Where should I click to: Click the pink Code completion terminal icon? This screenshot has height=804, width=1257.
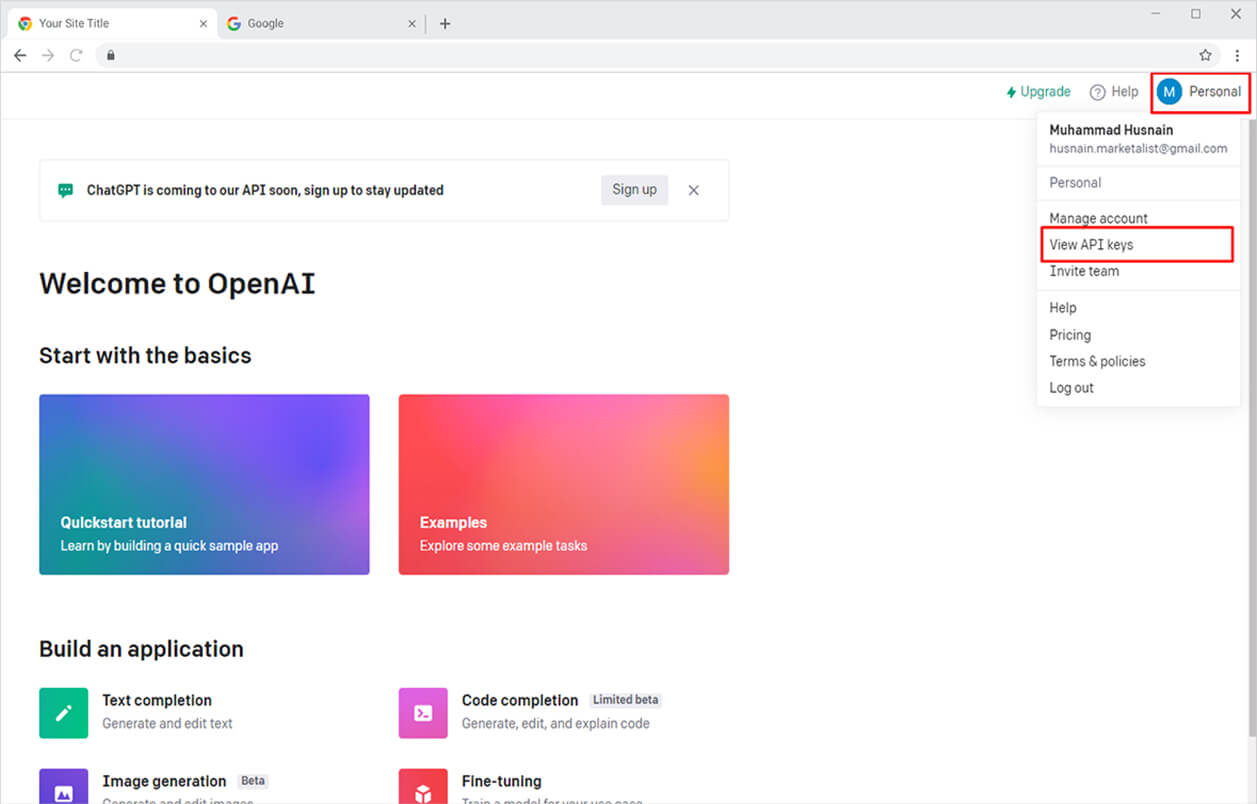coord(423,712)
